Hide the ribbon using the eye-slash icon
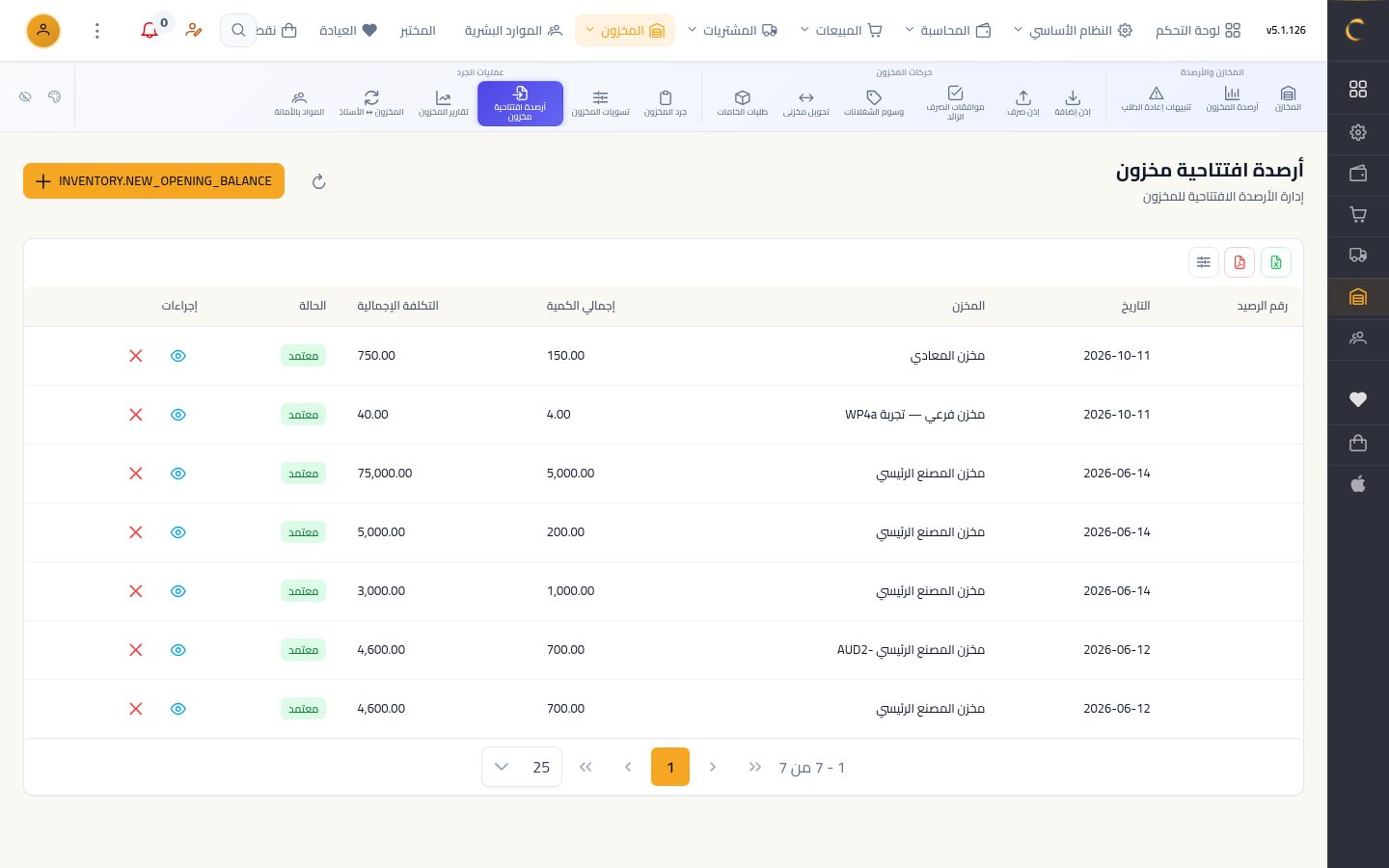This screenshot has height=868, width=1389. (x=25, y=96)
